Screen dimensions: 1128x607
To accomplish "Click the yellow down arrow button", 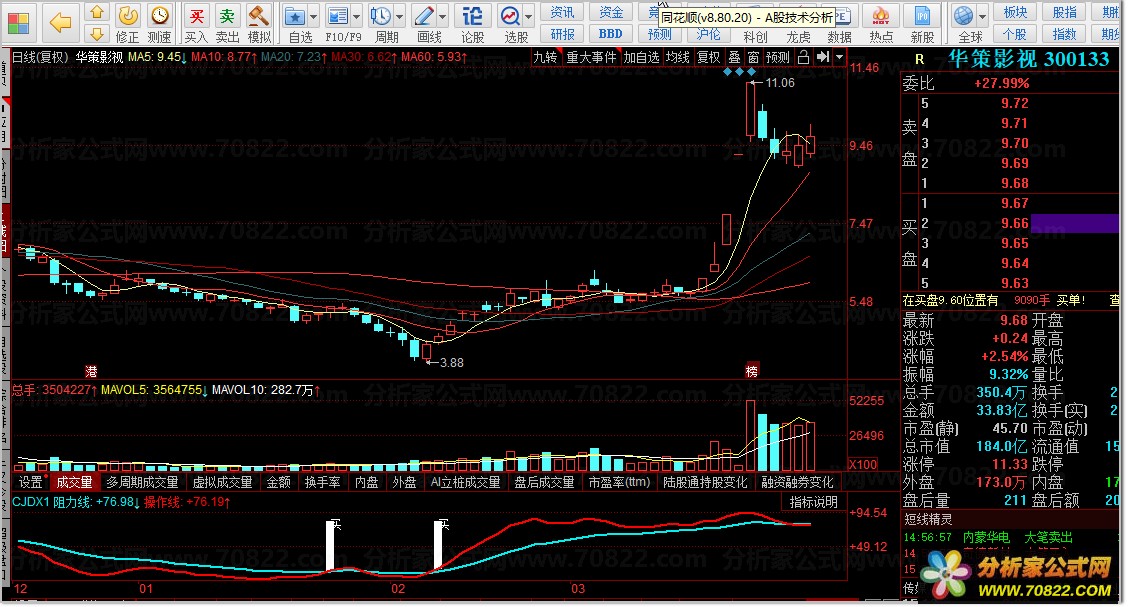I will [x=97, y=34].
